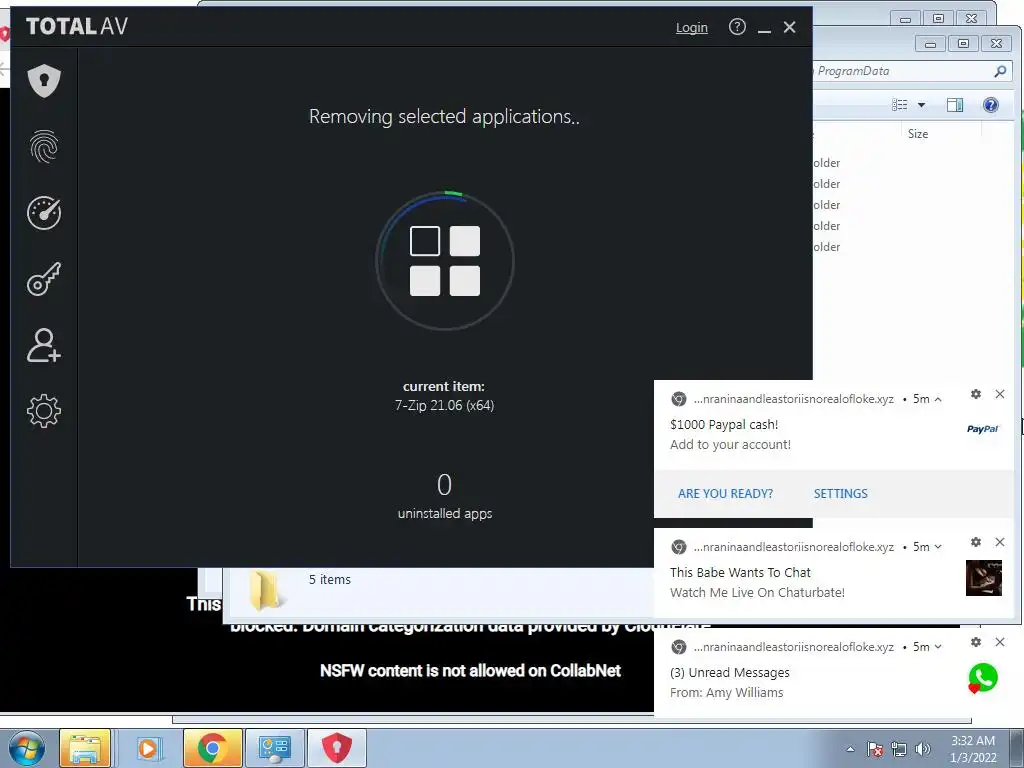Screen dimensions: 1024x768
Task: Click the network status tray icon
Action: tap(899, 749)
